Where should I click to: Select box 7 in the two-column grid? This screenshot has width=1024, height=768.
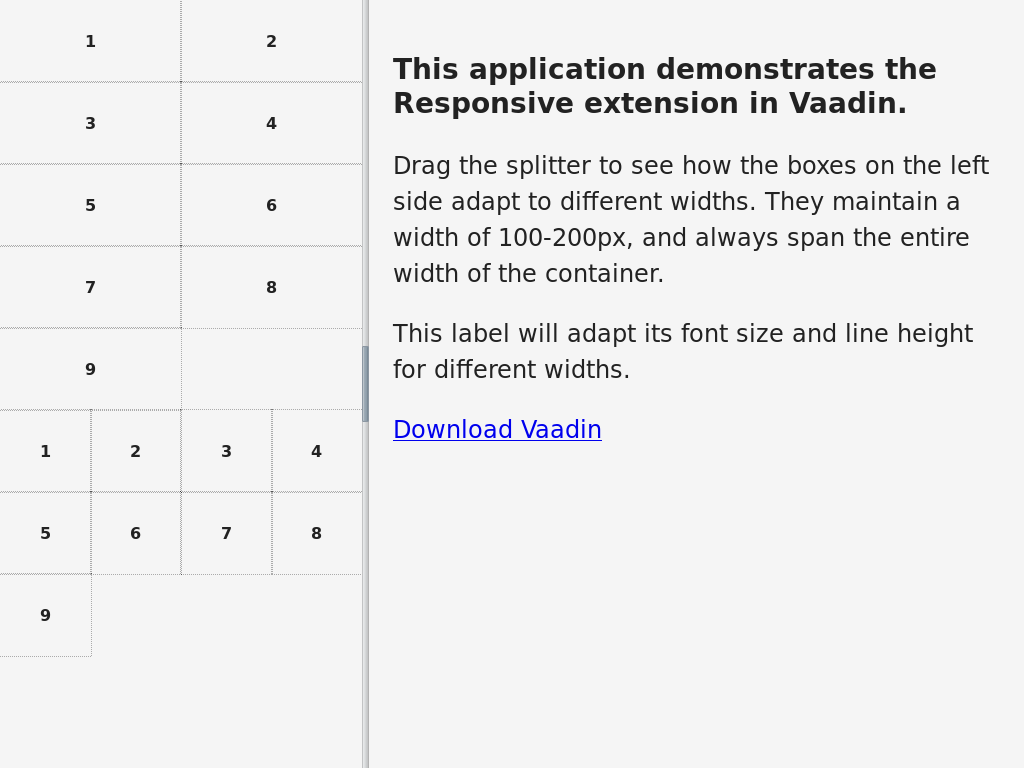tap(90, 287)
